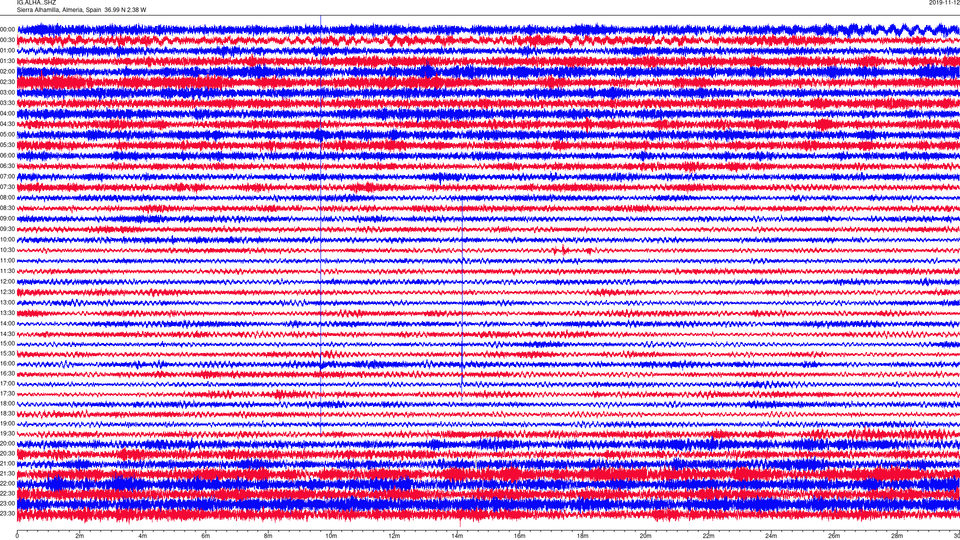960x540 pixels.
Task: Click the 07:00 row label
Action: click(8, 176)
